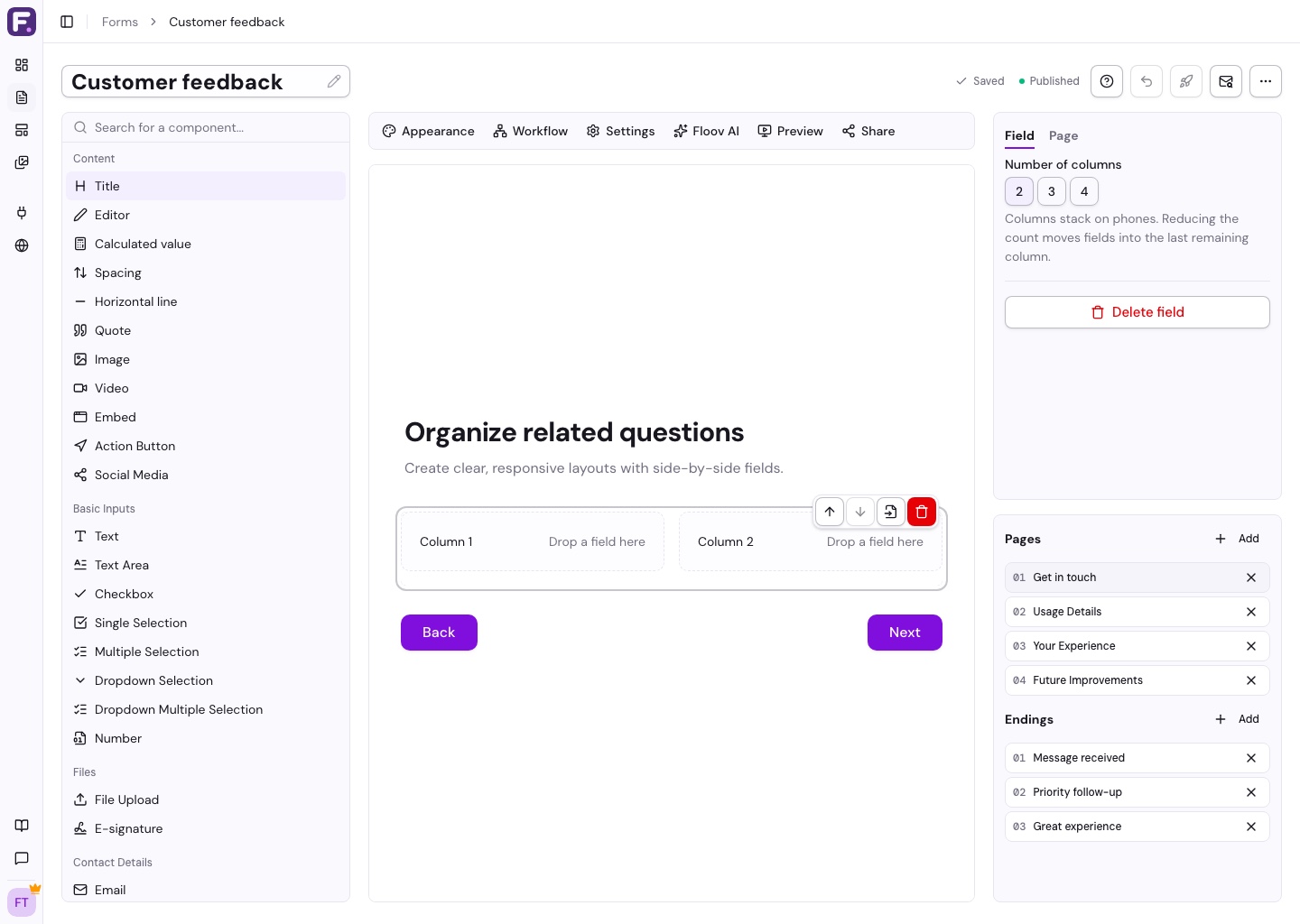
Task: Click the Back button
Action: (439, 633)
